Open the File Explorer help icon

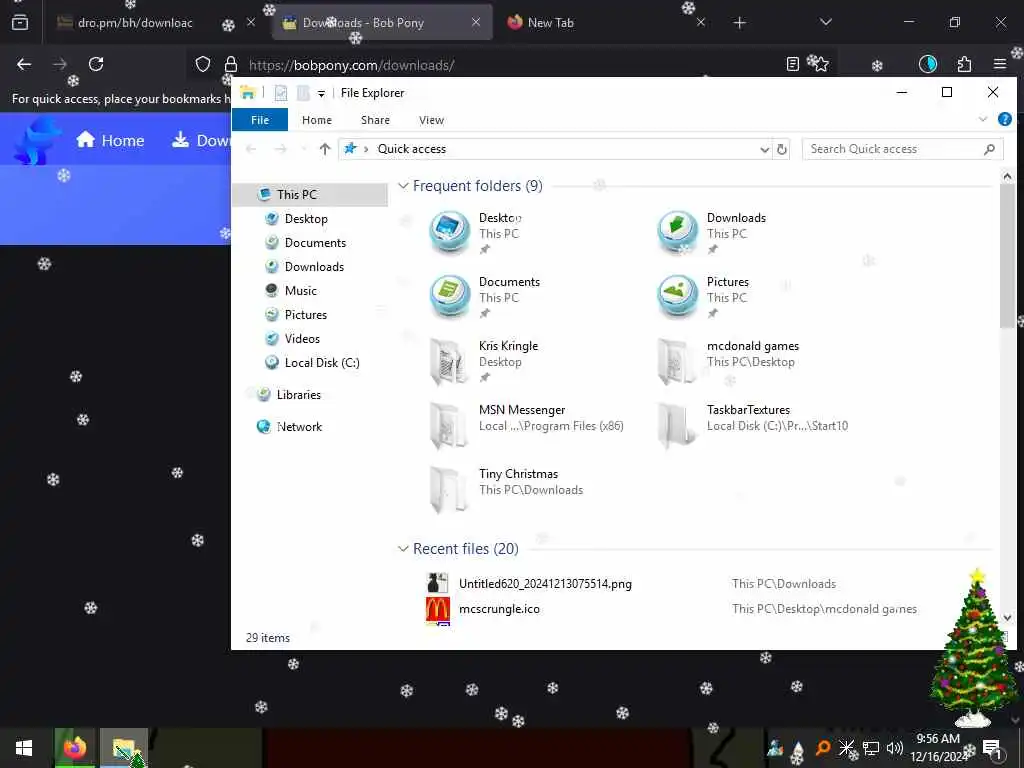tap(1004, 120)
